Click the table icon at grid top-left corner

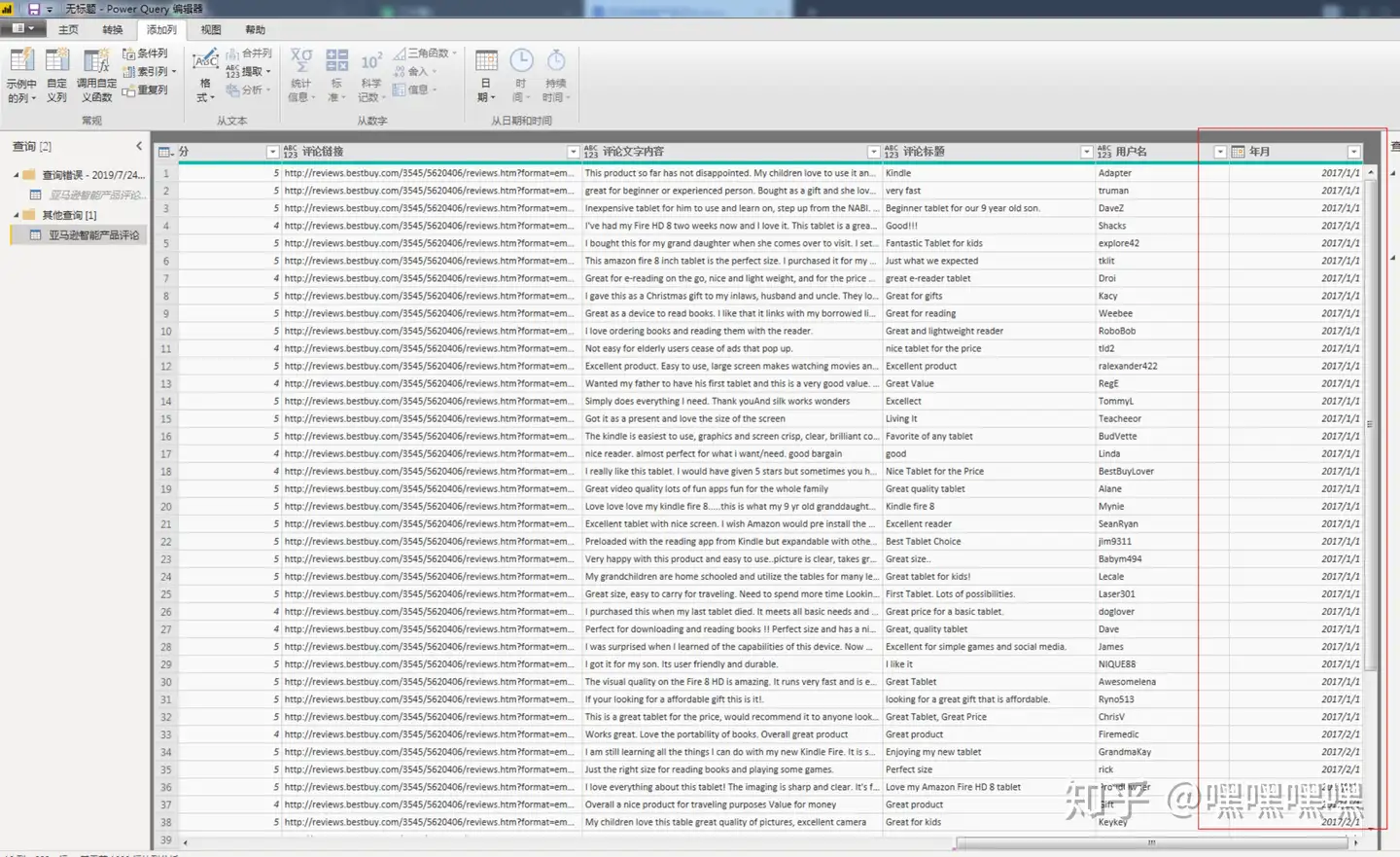coord(164,152)
